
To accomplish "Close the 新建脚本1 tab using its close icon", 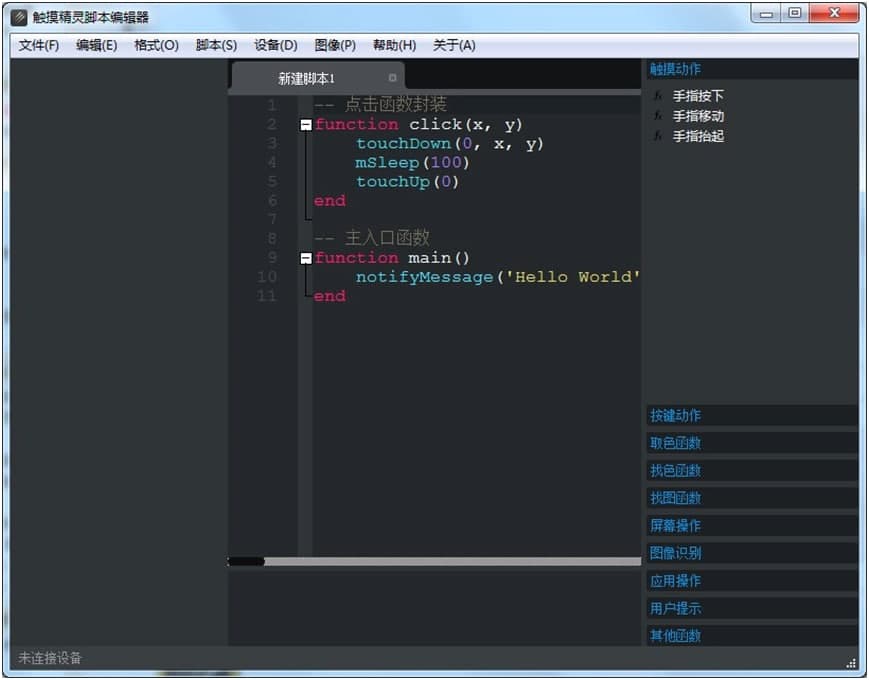I will pos(392,78).
